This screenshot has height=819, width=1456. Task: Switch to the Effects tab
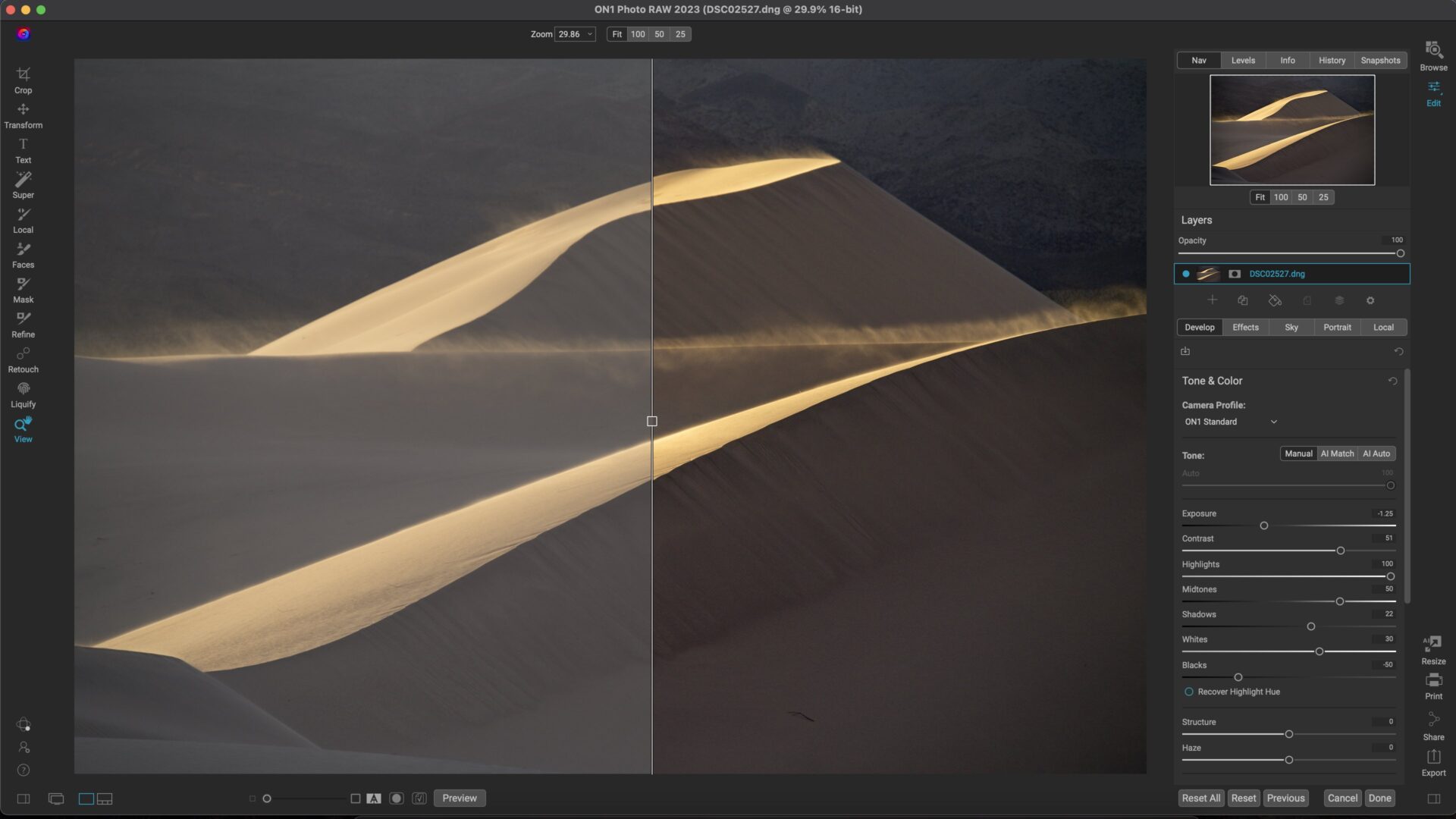[x=1245, y=327]
